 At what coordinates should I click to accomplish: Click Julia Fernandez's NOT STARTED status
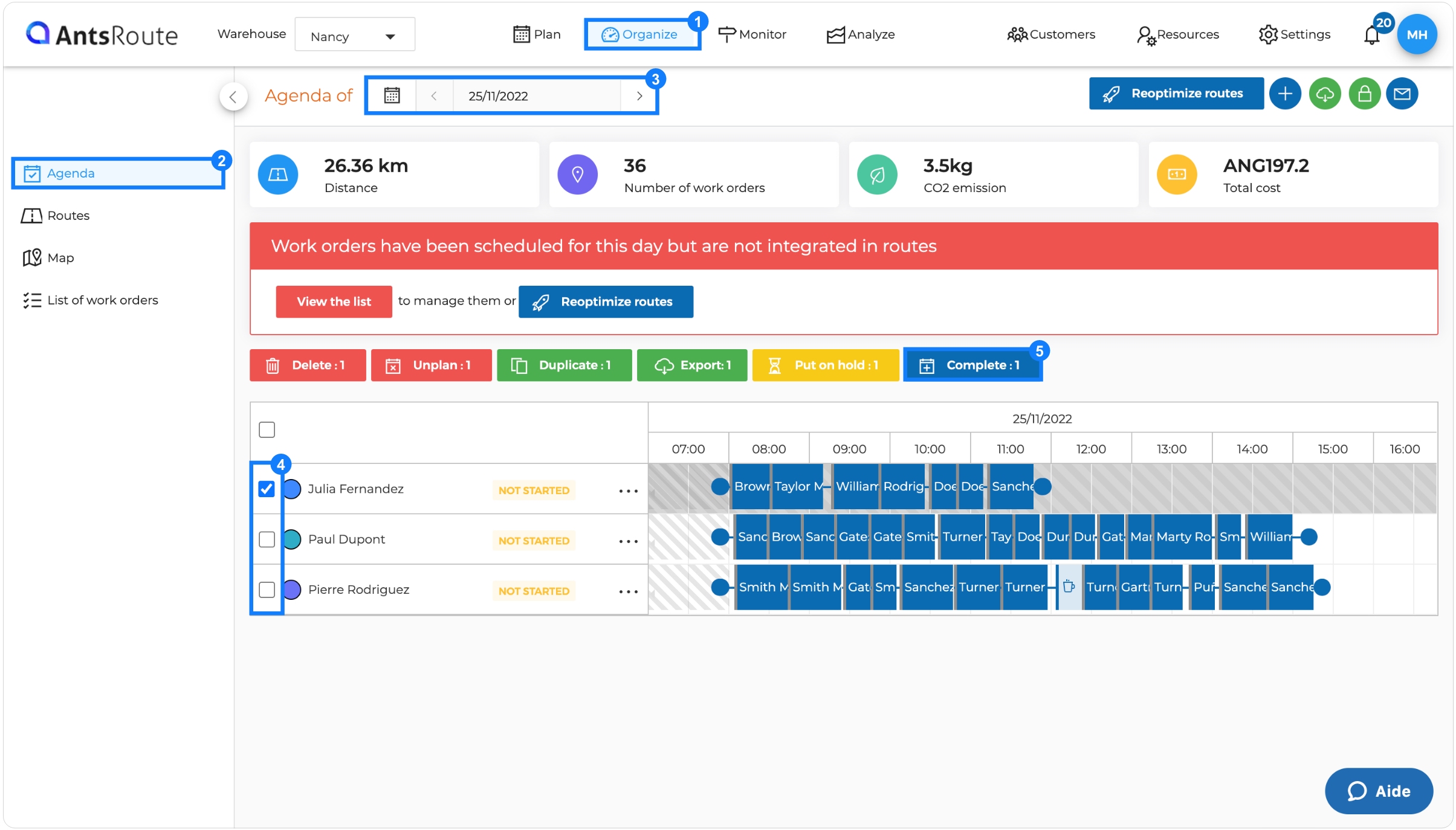pyautogui.click(x=534, y=491)
